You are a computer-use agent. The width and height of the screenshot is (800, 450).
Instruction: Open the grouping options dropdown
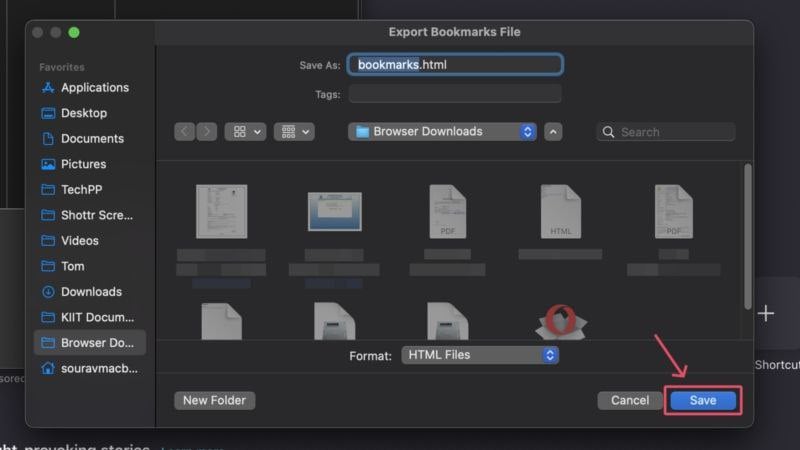[x=294, y=132]
